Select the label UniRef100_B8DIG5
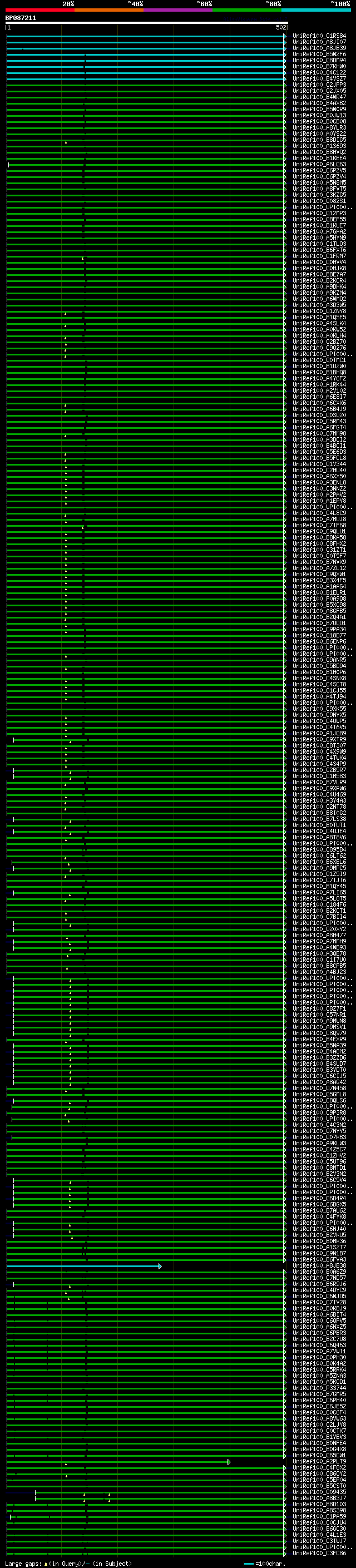 [319, 140]
